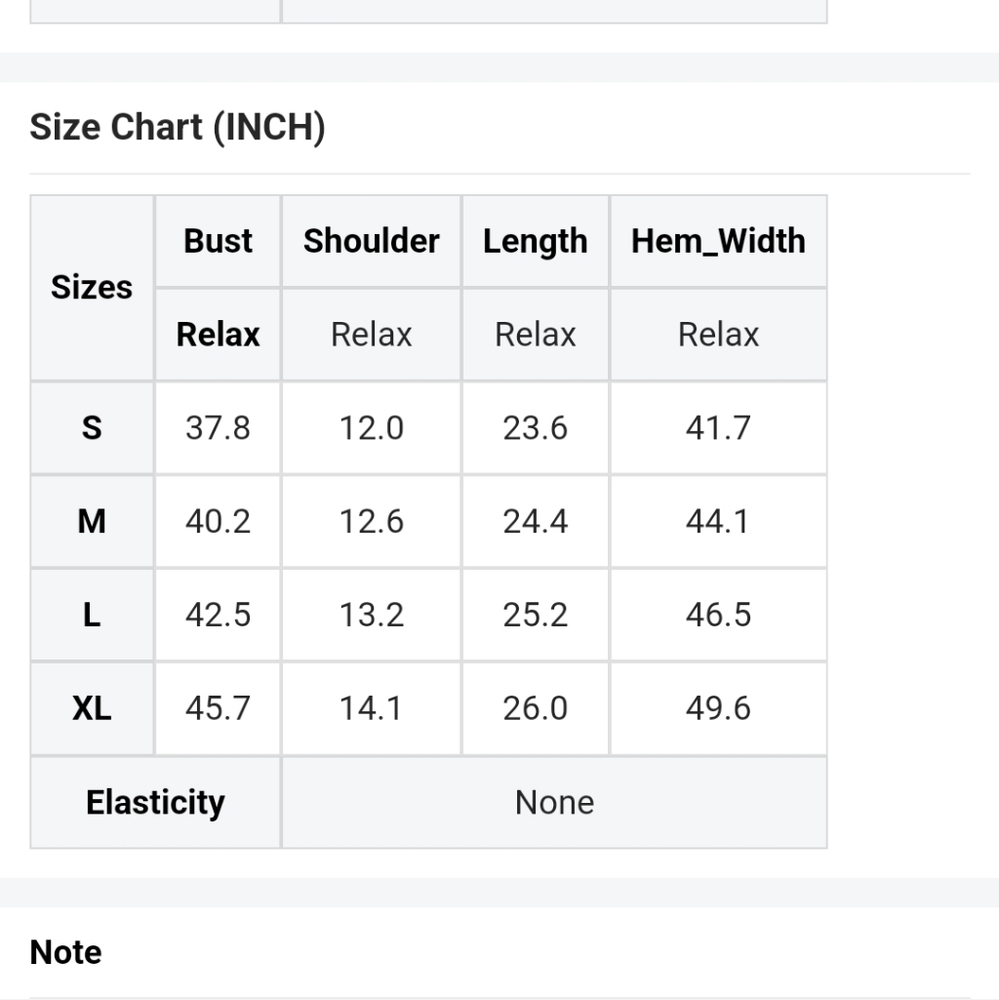Click the Sizes header cell

92,288
